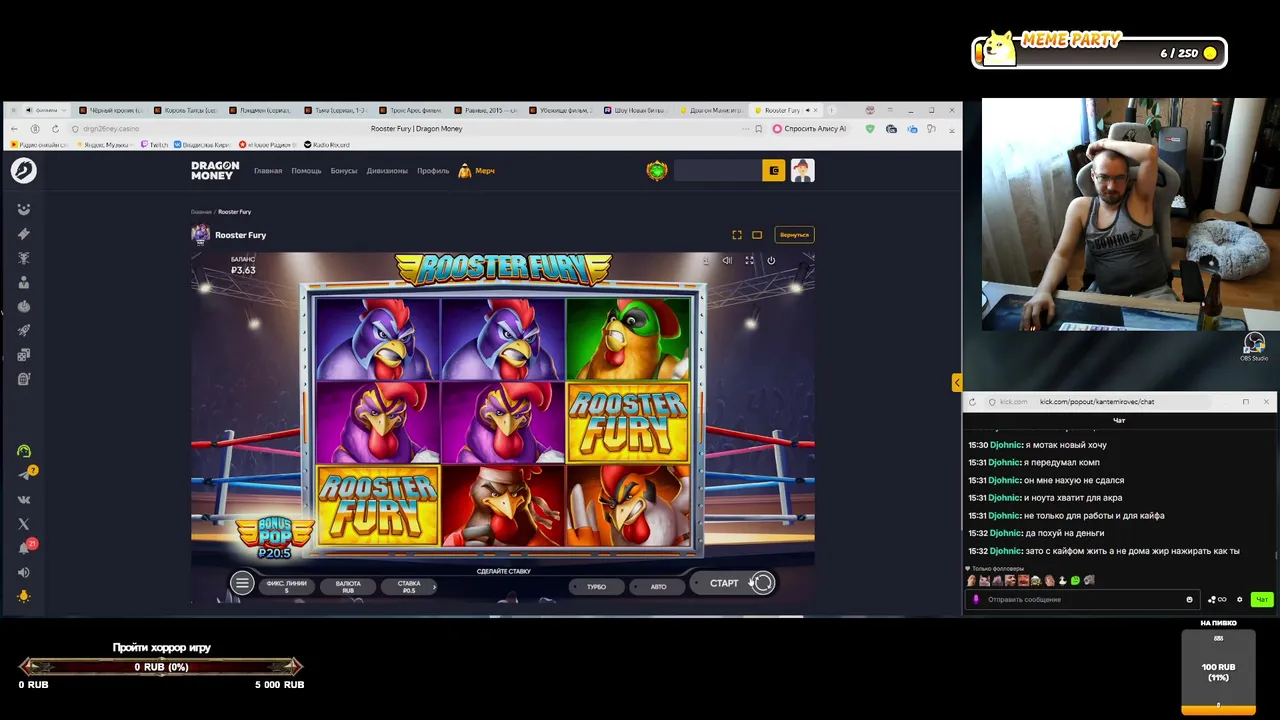Click the green rank badge in header
This screenshot has height=720, width=1280.
(657, 171)
